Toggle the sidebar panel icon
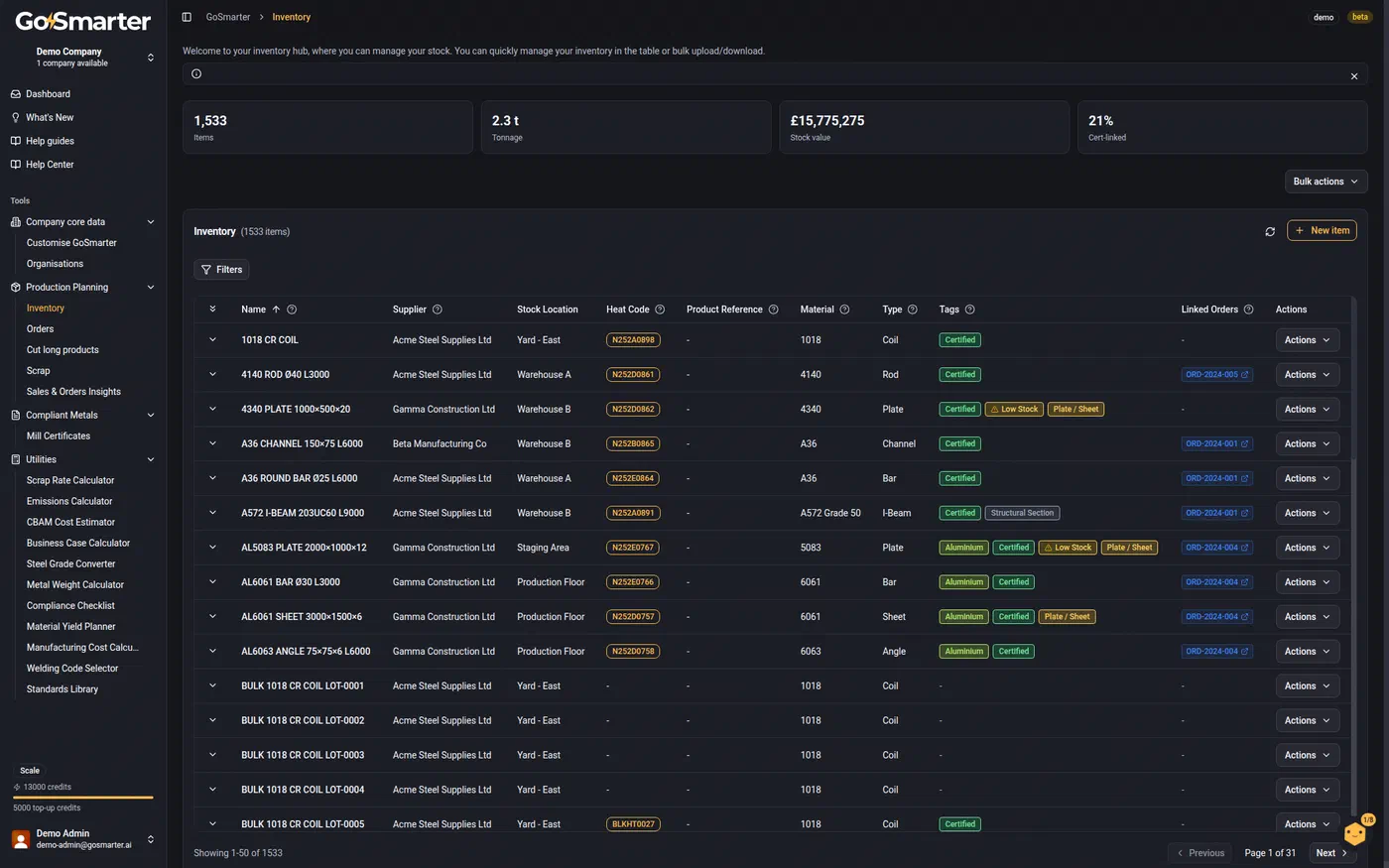Viewport: 1389px width, 868px height. pos(187,17)
